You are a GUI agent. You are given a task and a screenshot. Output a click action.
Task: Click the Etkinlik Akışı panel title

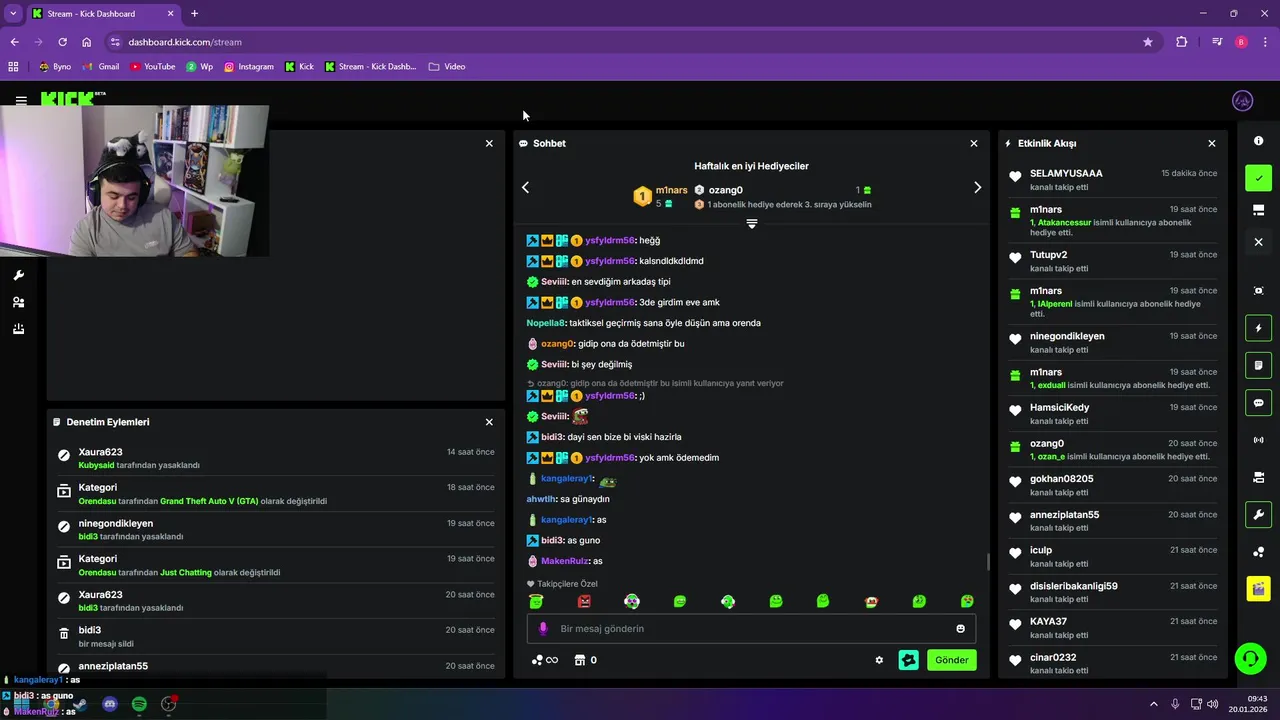1047,143
